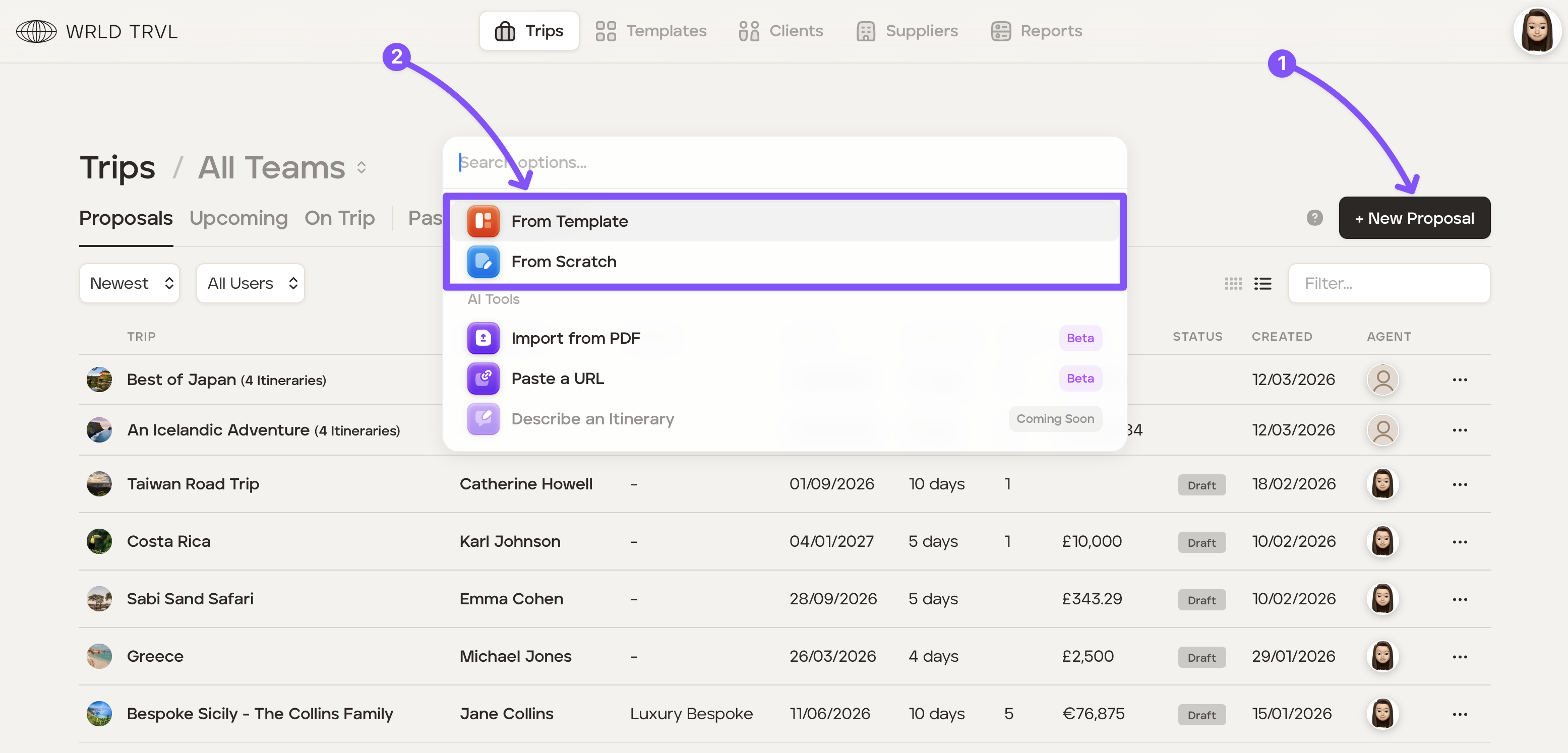This screenshot has width=1568, height=753.
Task: Switch to list view icon
Action: click(x=1262, y=284)
